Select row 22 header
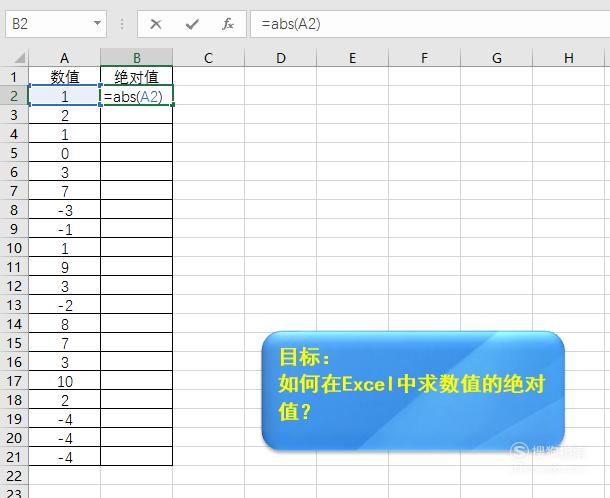This screenshot has width=610, height=498. (x=14, y=475)
